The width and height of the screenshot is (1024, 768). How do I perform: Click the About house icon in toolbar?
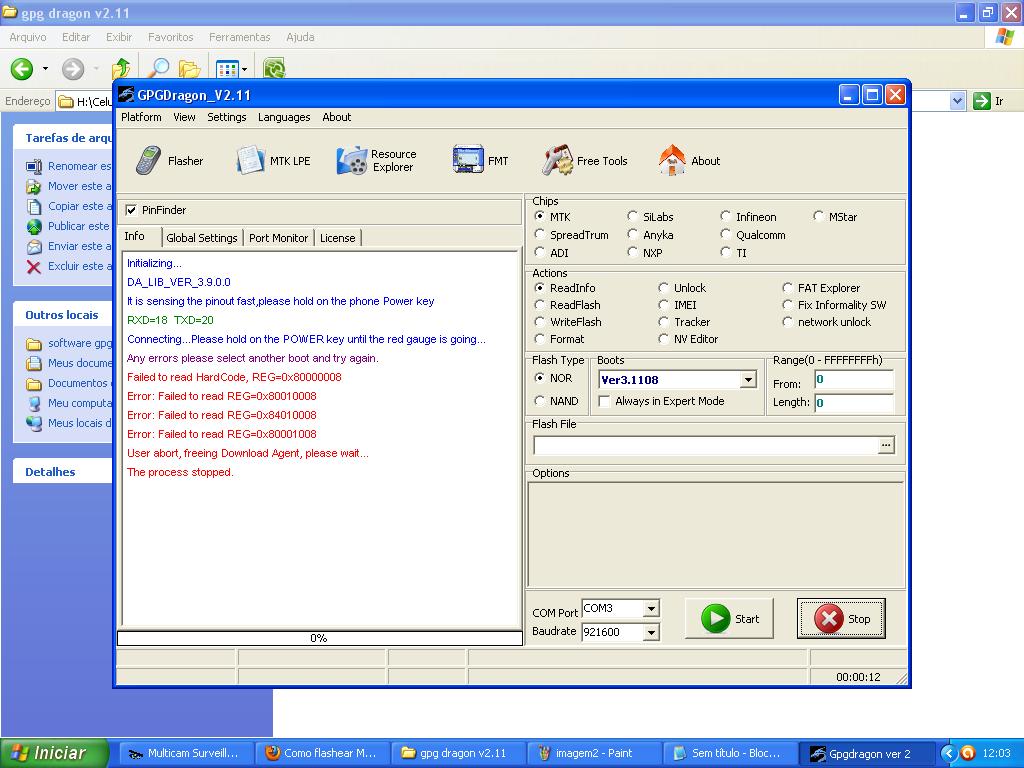click(672, 161)
